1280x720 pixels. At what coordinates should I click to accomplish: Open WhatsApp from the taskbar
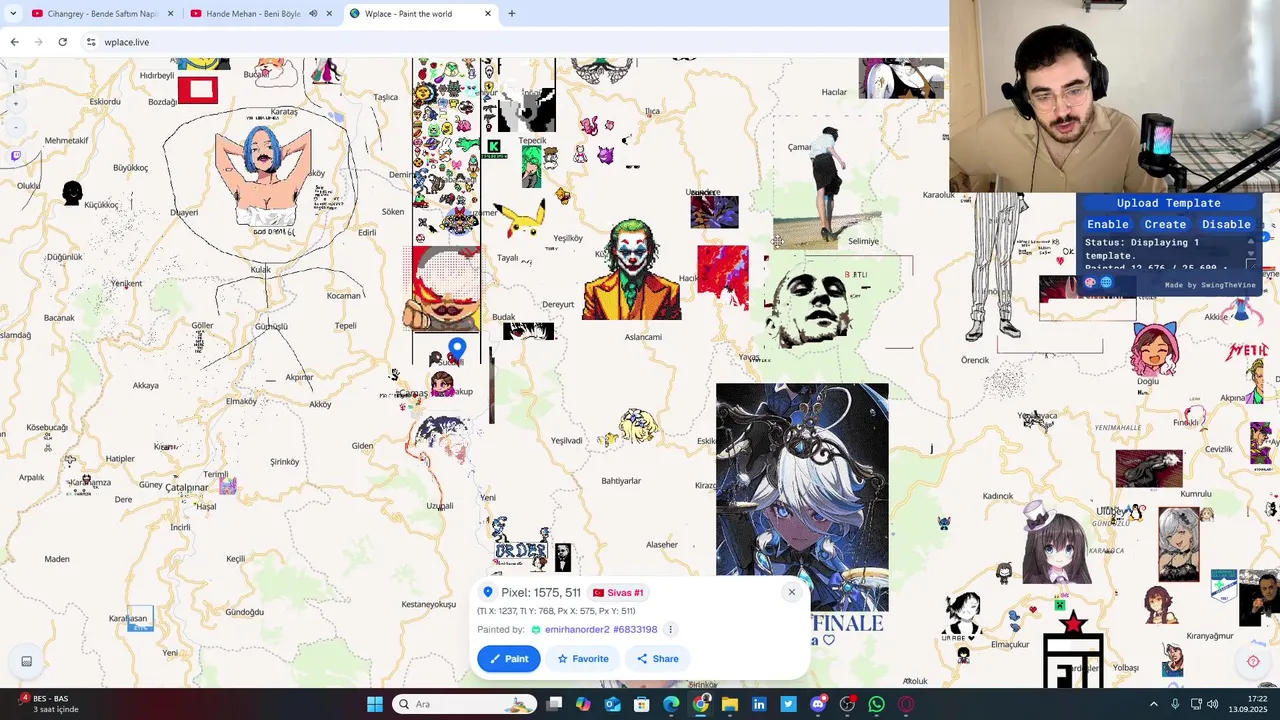877,704
